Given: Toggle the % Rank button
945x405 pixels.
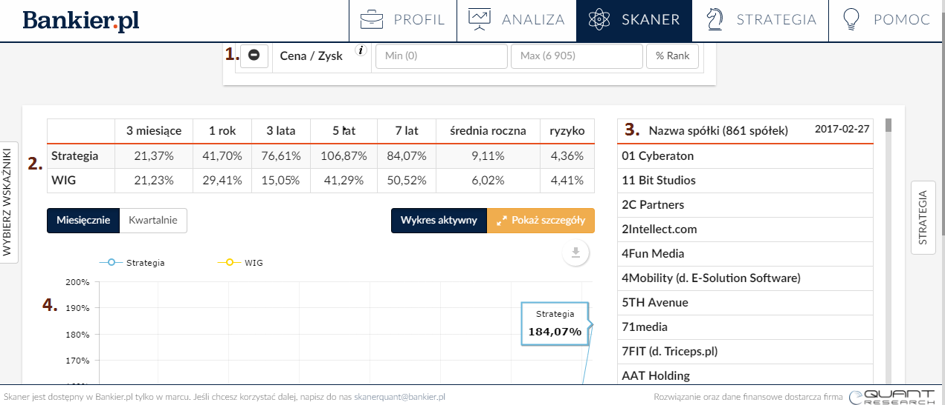Looking at the screenshot, I should 673,56.
